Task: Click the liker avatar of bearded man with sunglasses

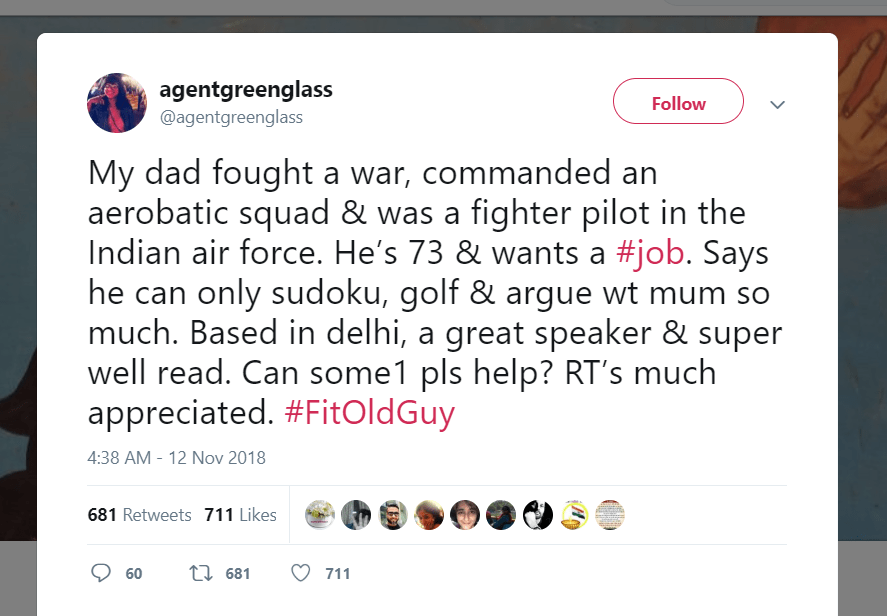Action: pyautogui.click(x=393, y=515)
